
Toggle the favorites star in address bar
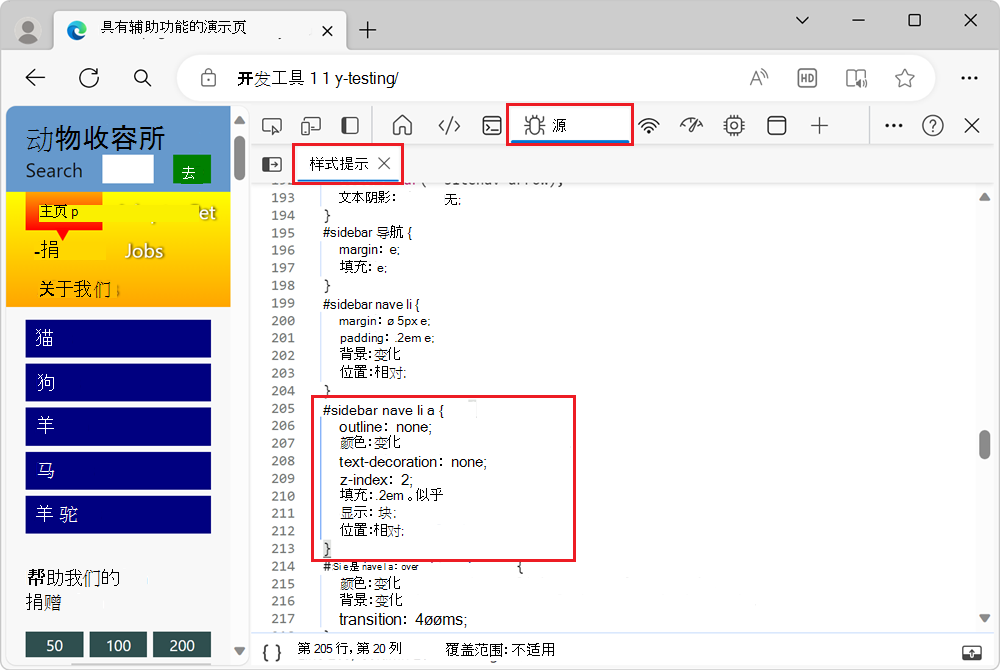pos(904,77)
